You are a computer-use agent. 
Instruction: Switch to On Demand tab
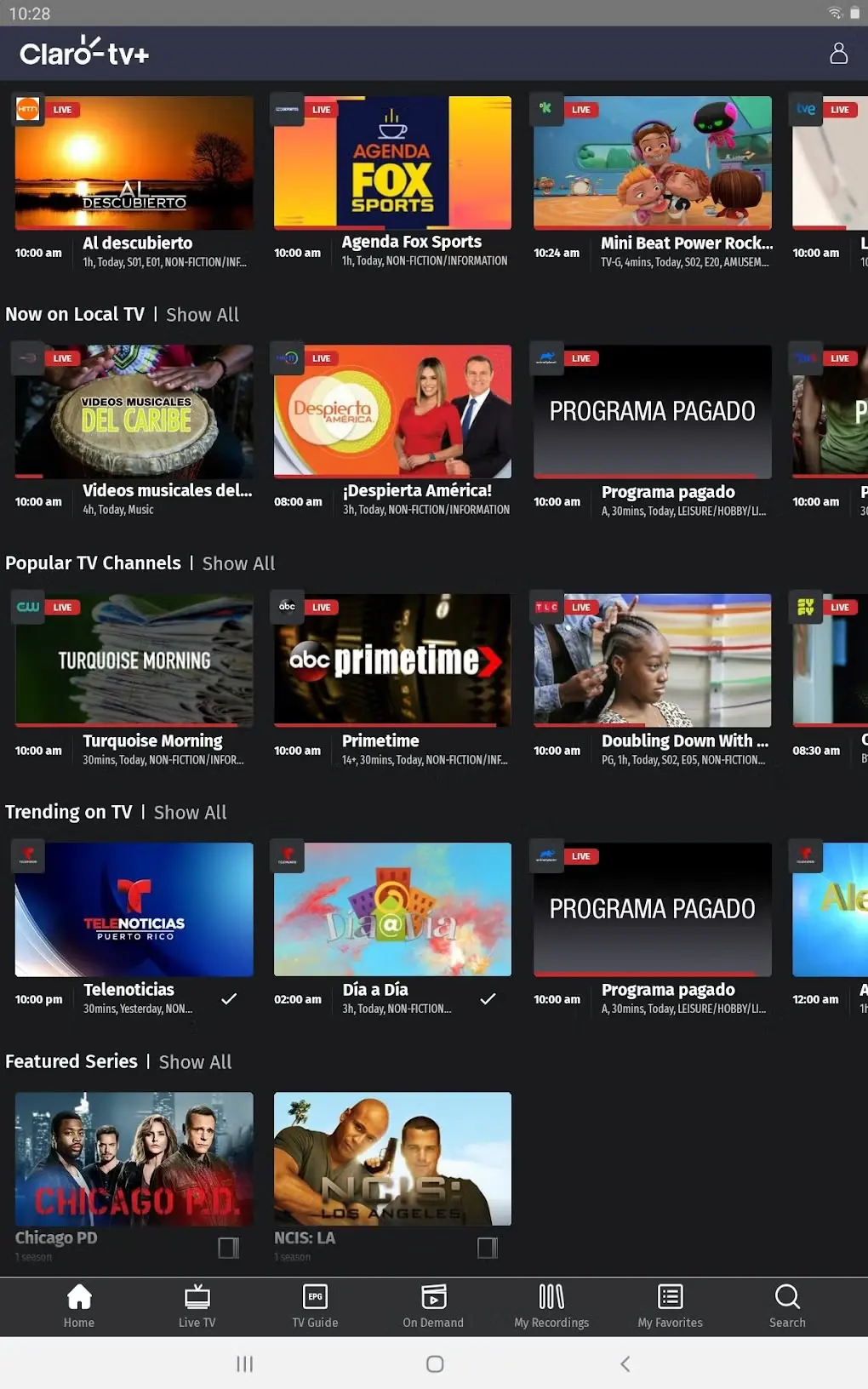tap(433, 1306)
